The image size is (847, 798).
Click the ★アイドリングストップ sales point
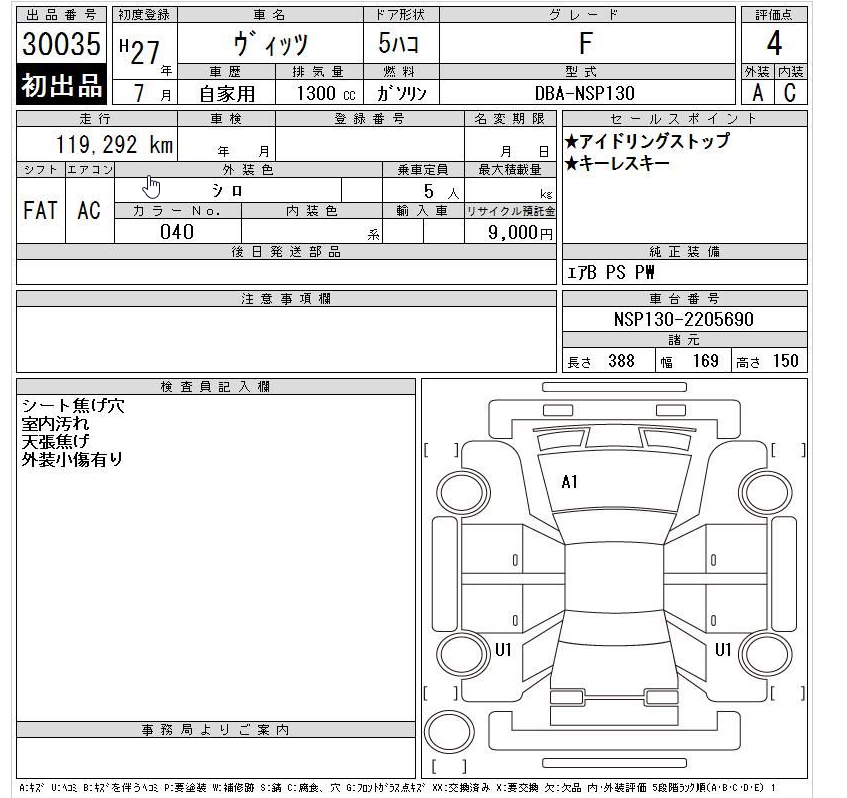(647, 142)
